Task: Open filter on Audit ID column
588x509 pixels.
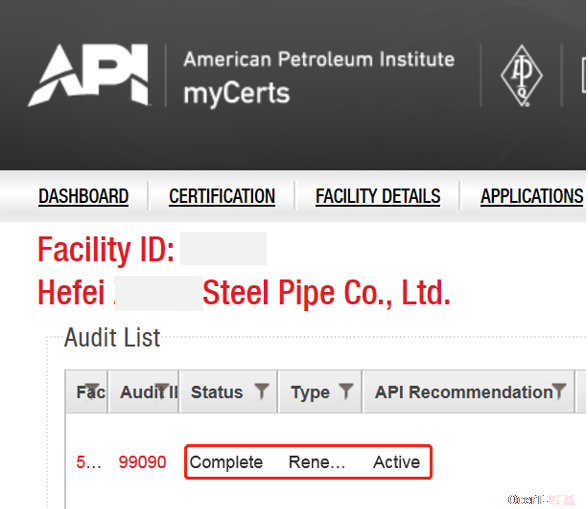Action: (x=162, y=392)
